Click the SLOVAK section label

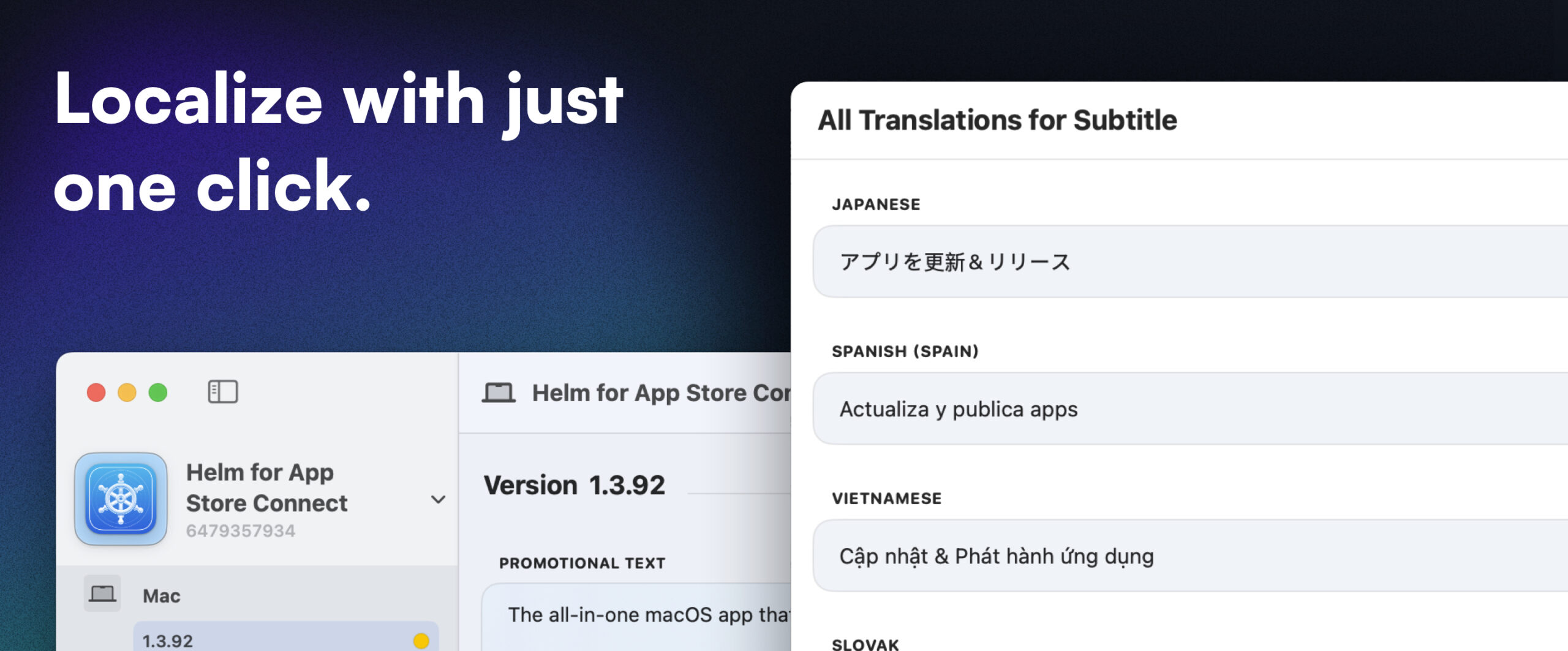[x=865, y=644]
